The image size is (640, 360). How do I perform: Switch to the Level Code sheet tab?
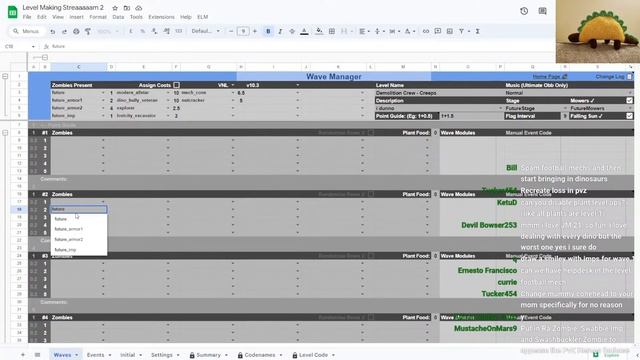pos(313,355)
